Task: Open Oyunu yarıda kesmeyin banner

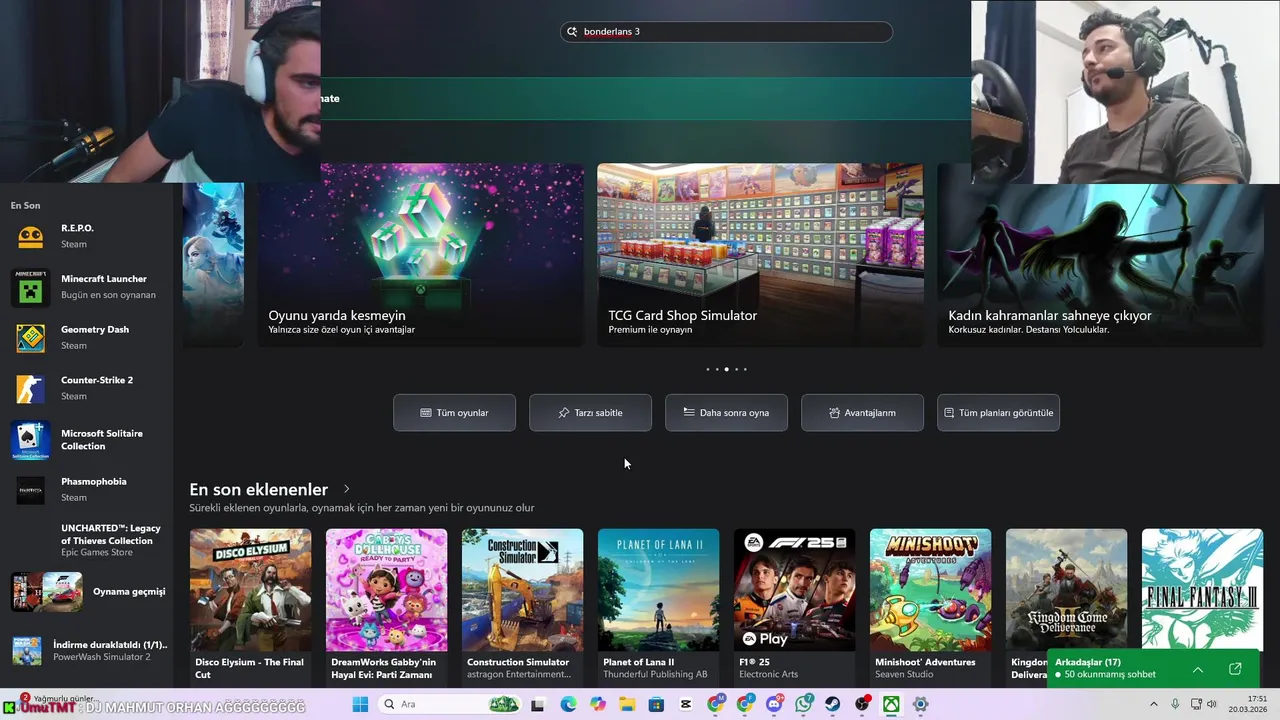Action: (x=420, y=255)
